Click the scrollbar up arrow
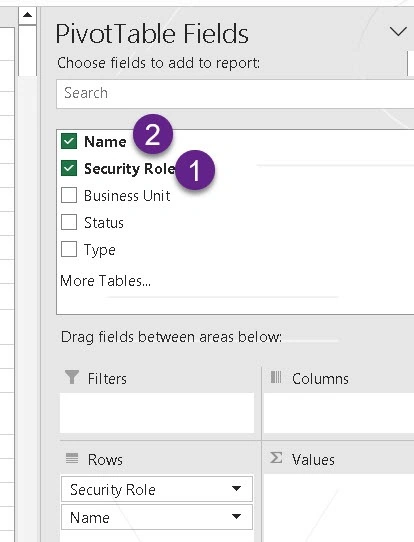This screenshot has height=542, width=414. pos(27,15)
